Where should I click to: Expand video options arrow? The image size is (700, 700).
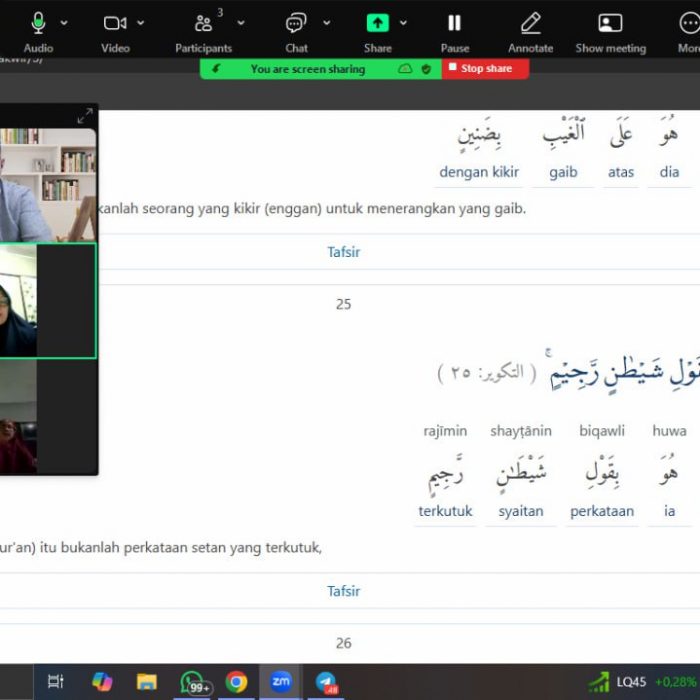click(x=141, y=23)
